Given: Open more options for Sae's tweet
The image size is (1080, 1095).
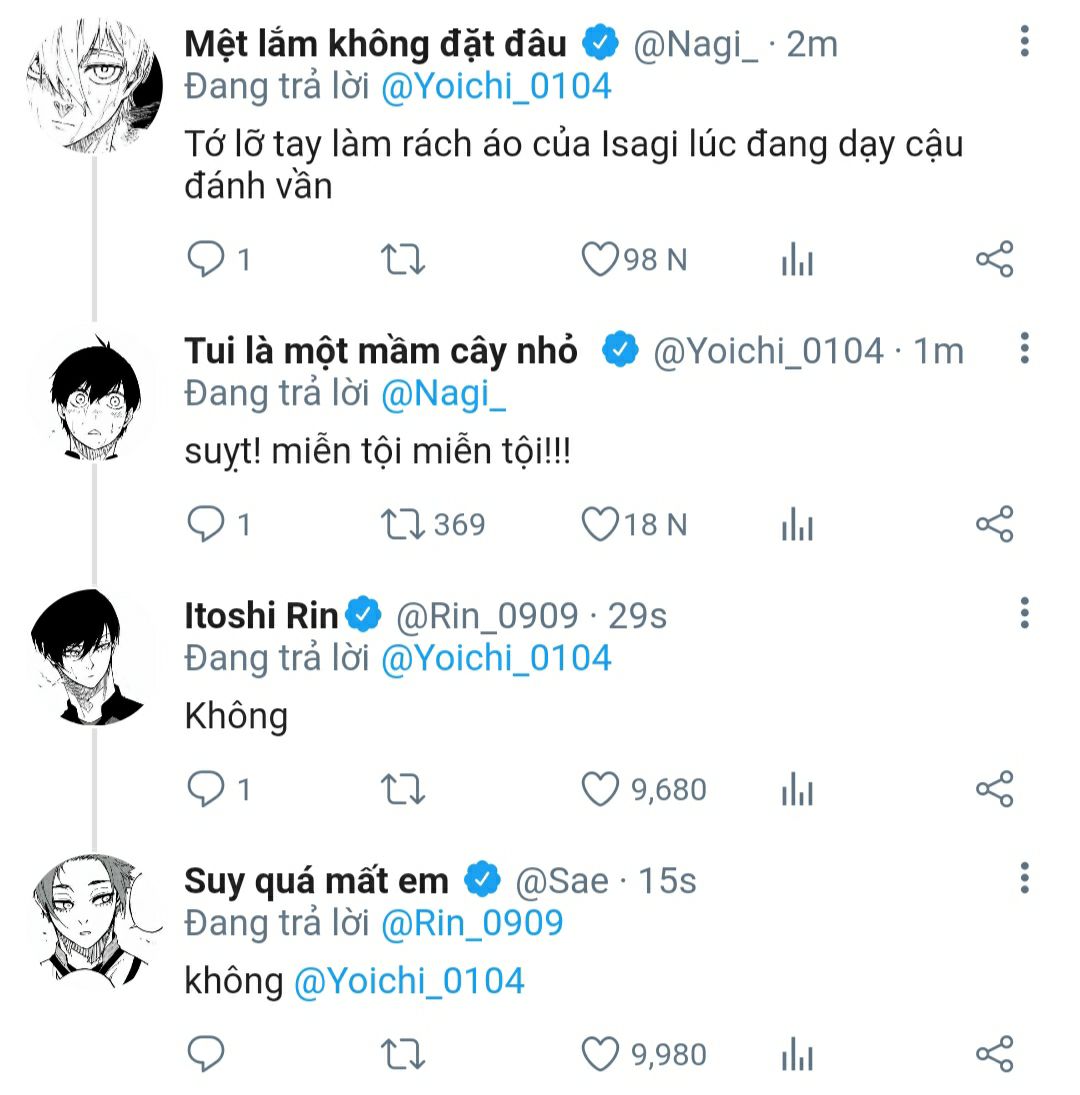Looking at the screenshot, I should tap(1024, 878).
